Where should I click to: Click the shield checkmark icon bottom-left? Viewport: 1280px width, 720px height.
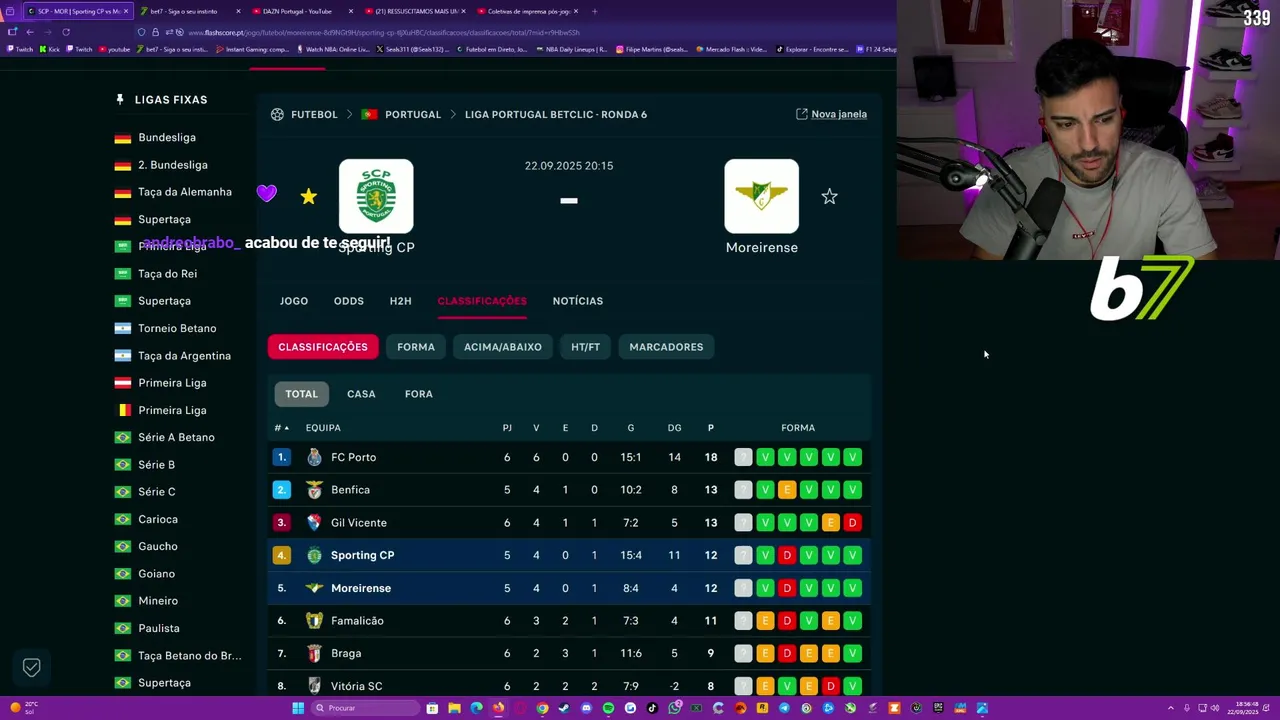click(31, 668)
